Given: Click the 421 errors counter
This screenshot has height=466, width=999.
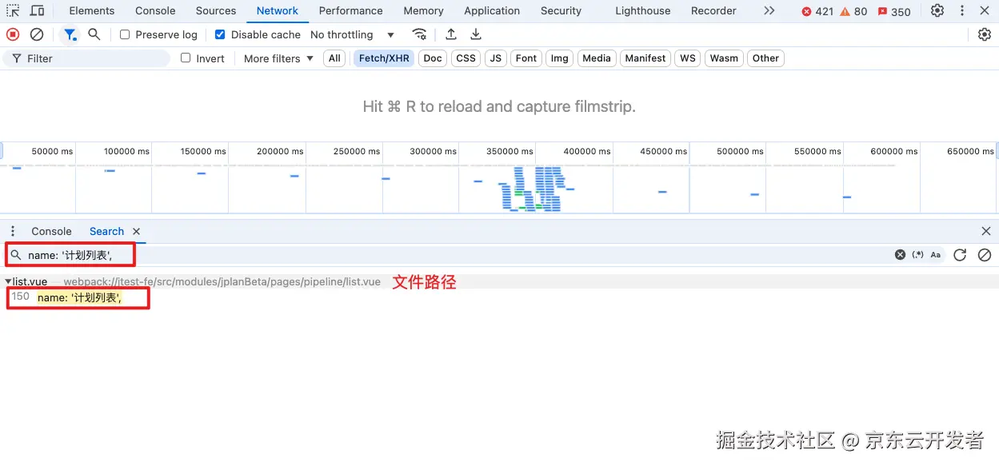Looking at the screenshot, I should pyautogui.click(x=817, y=11).
